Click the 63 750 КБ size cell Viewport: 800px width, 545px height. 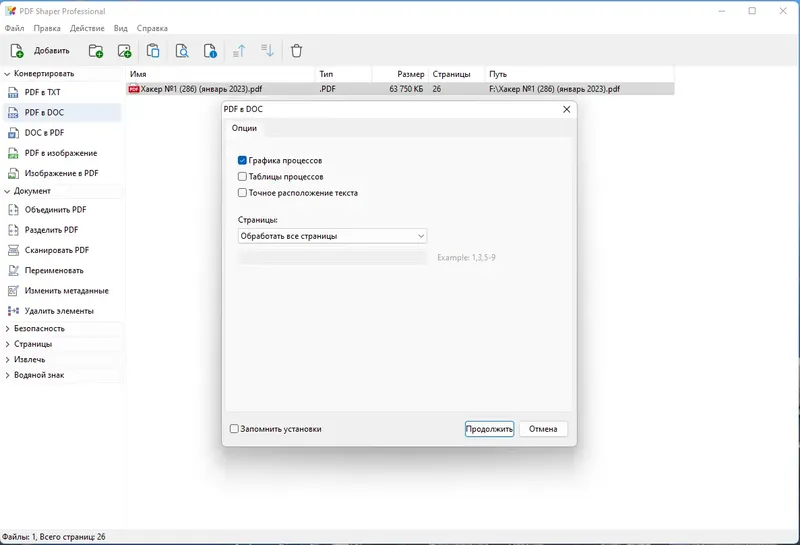coord(406,89)
